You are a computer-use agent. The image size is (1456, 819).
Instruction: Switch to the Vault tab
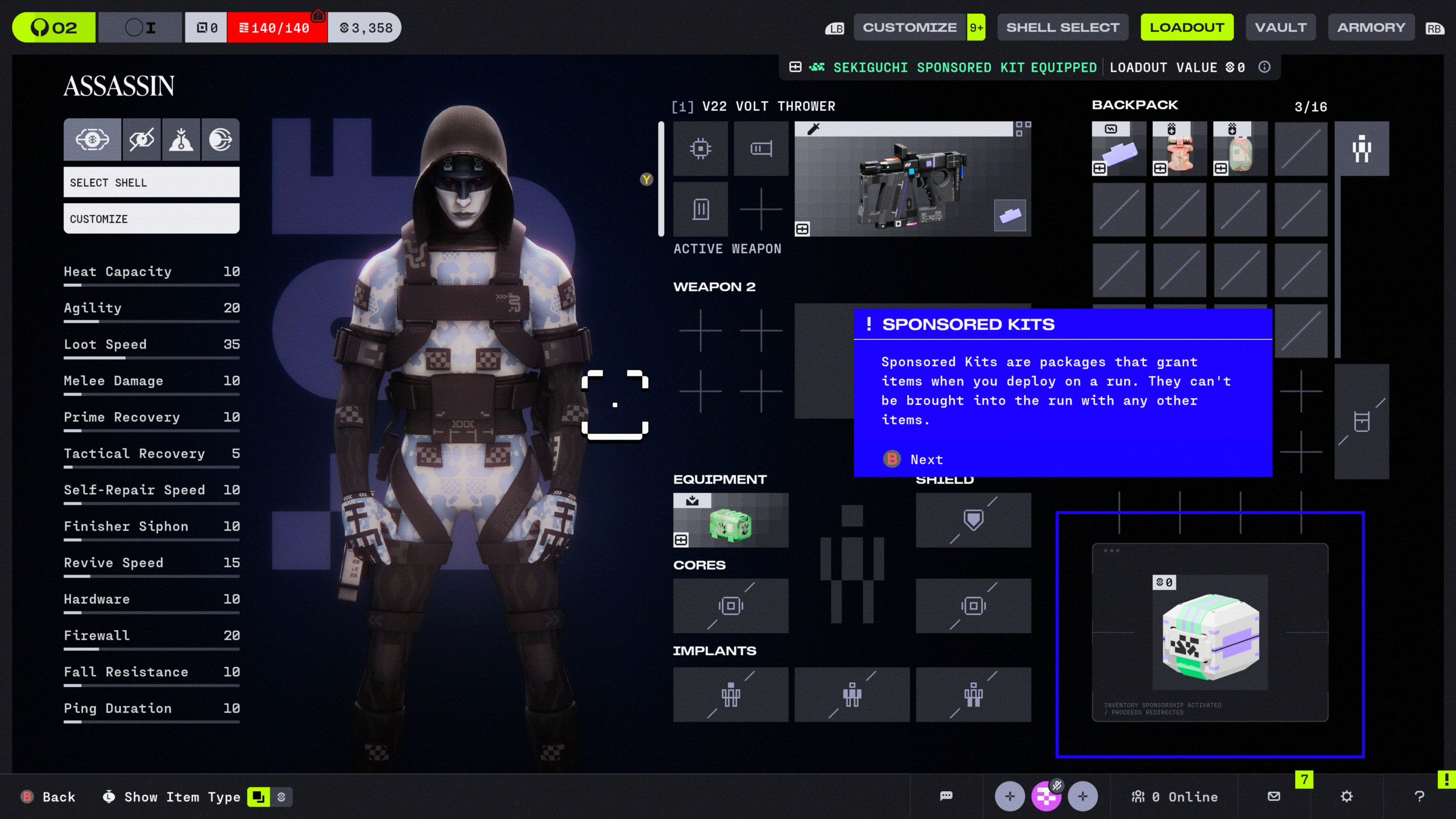[1280, 27]
